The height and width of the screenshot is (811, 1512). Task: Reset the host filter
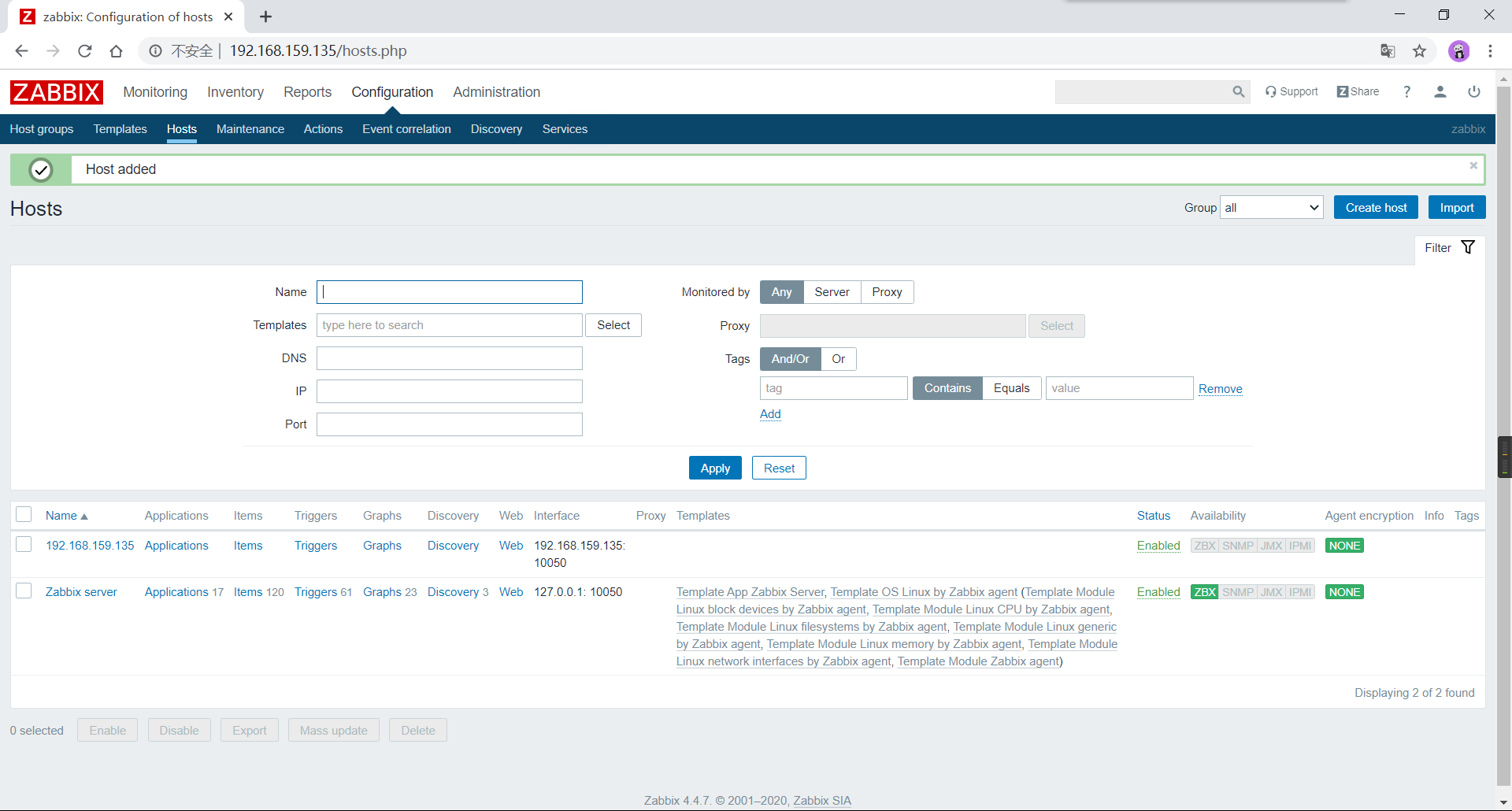pyautogui.click(x=779, y=468)
